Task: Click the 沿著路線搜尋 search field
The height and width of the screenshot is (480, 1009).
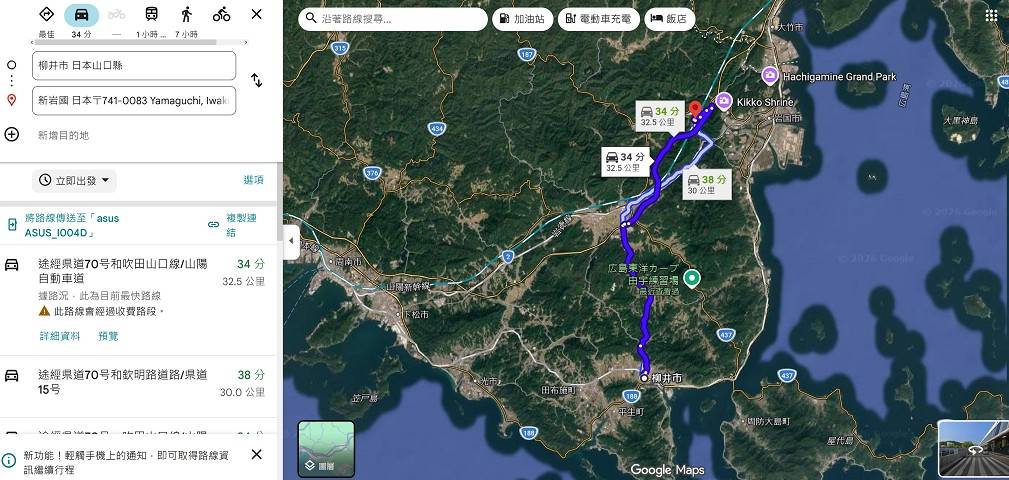Action: 393,19
